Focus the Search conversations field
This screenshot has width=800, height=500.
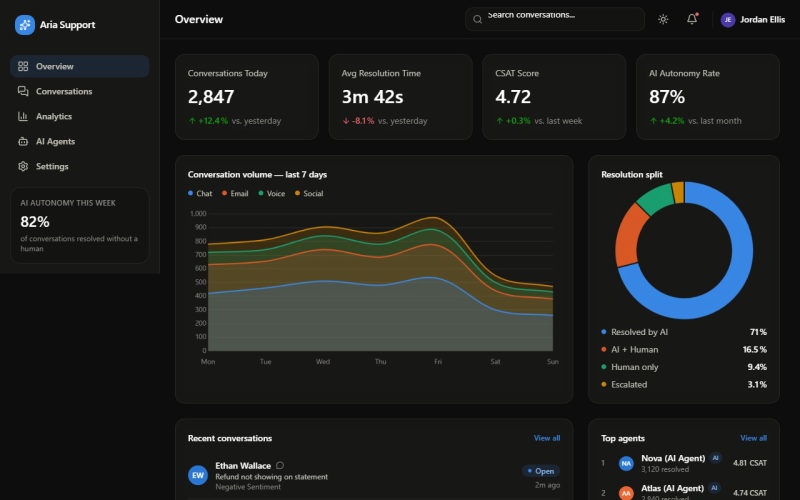coord(555,19)
